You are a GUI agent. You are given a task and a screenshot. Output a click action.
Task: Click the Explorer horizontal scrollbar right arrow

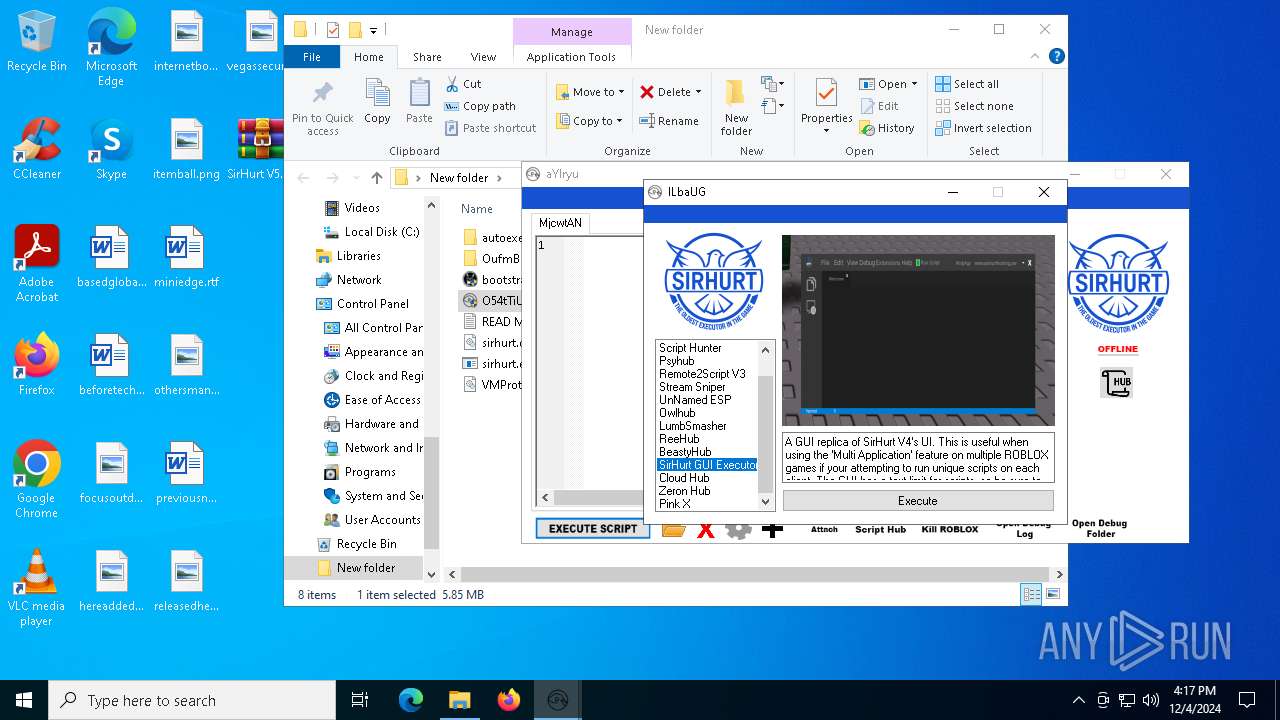[1059, 574]
